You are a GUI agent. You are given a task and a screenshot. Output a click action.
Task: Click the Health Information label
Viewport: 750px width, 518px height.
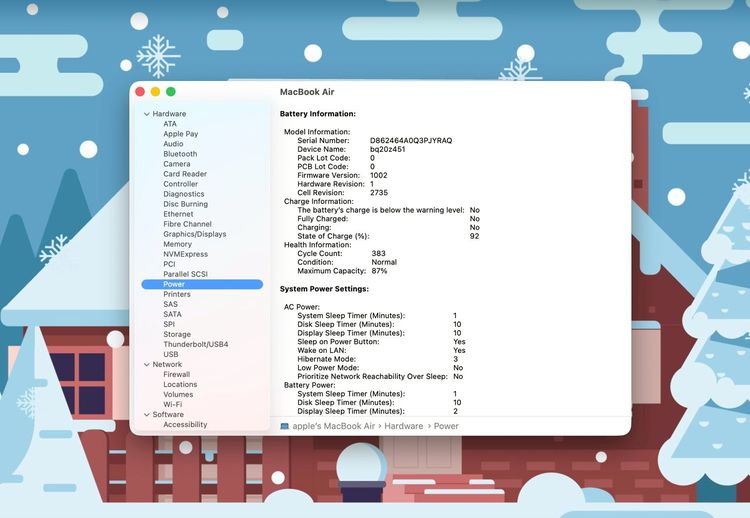coord(318,245)
